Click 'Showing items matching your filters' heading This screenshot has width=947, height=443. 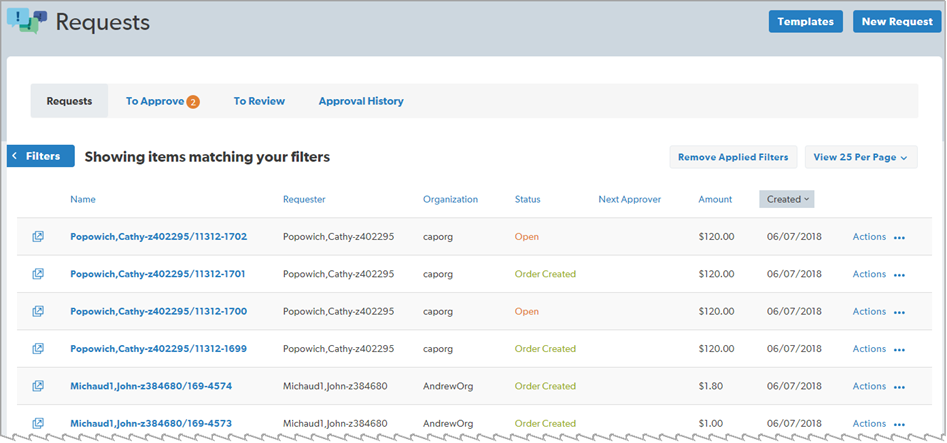(x=207, y=157)
